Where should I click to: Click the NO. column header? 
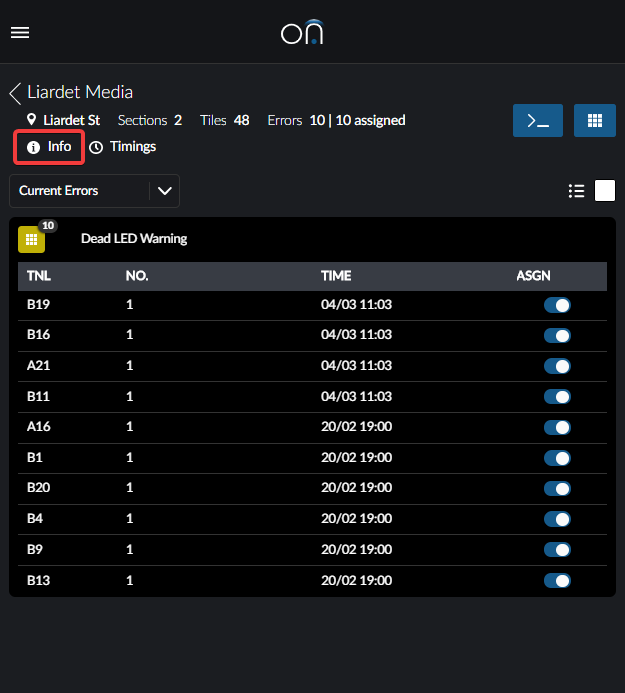[137, 276]
